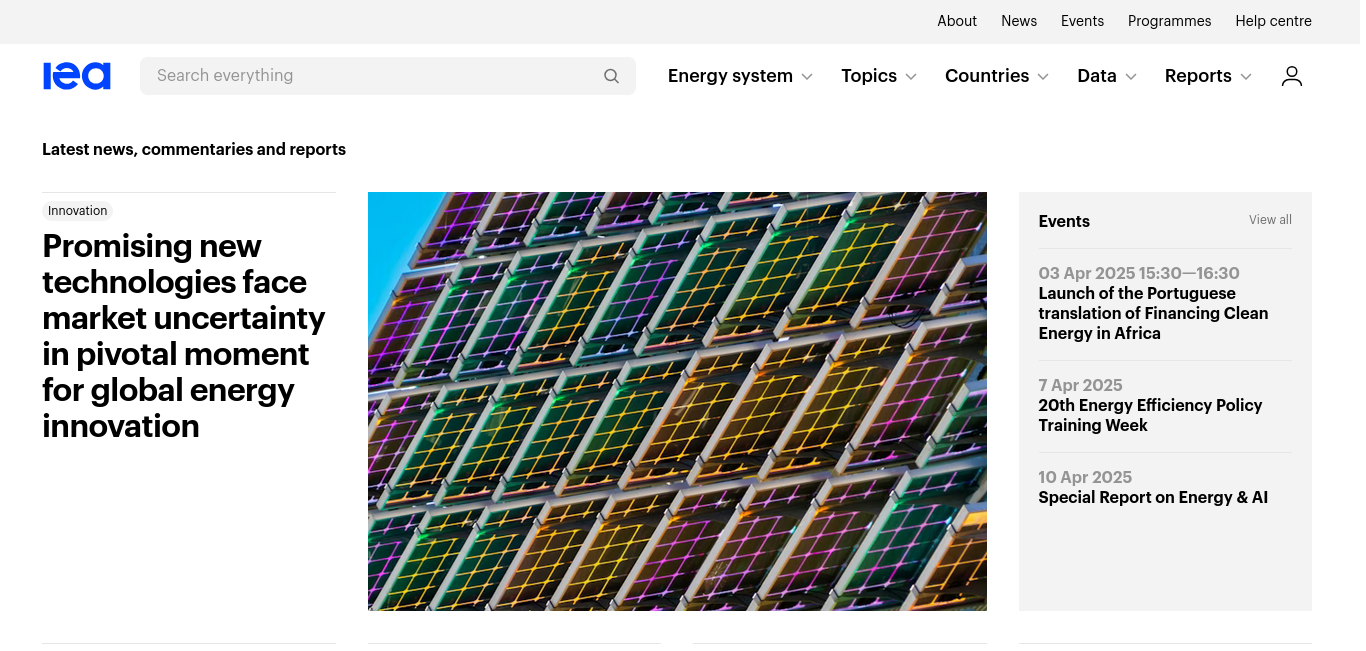
Task: Open the Help centre
Action: tap(1273, 21)
